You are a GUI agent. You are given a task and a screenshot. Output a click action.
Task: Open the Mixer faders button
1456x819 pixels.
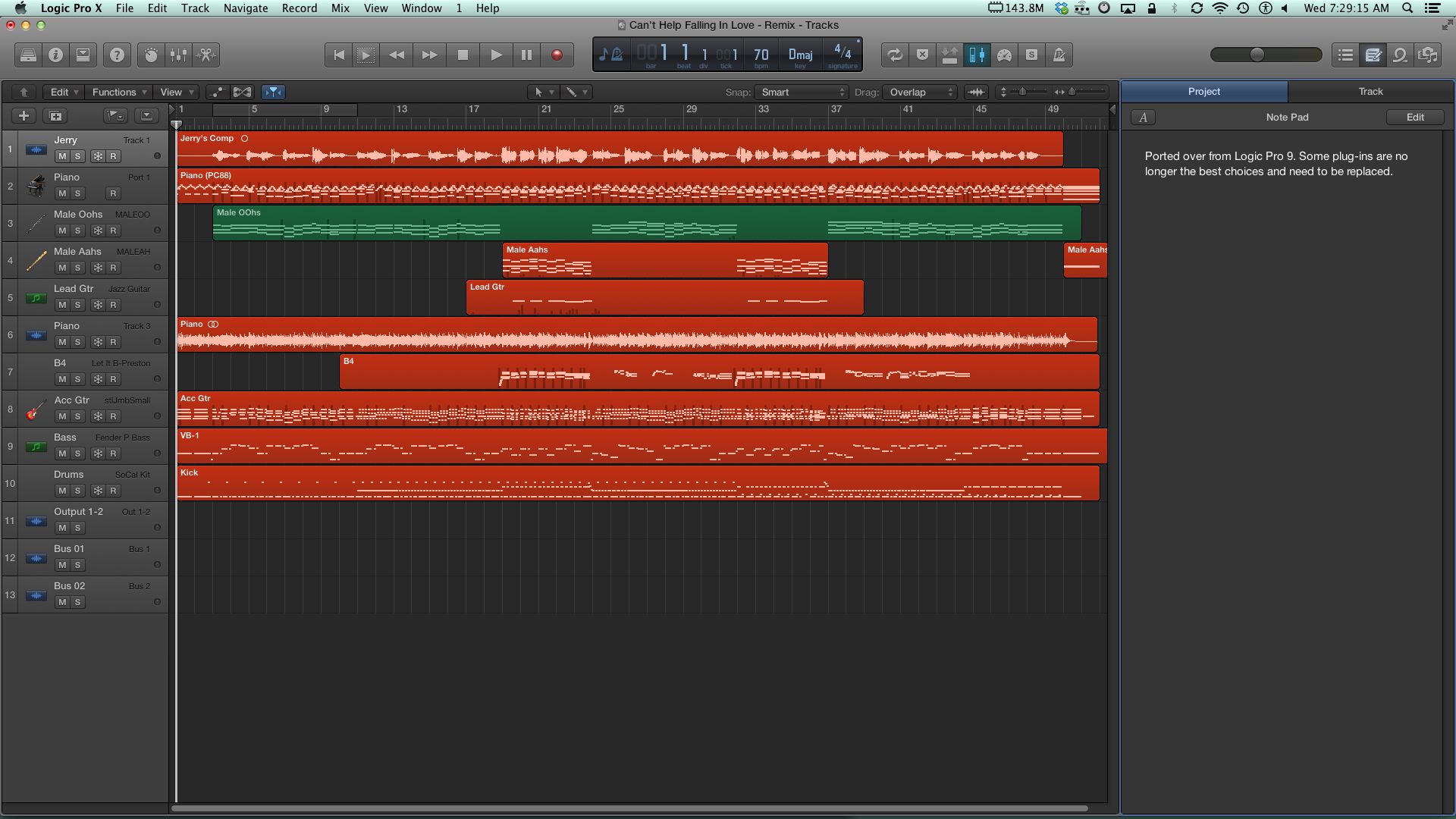178,55
